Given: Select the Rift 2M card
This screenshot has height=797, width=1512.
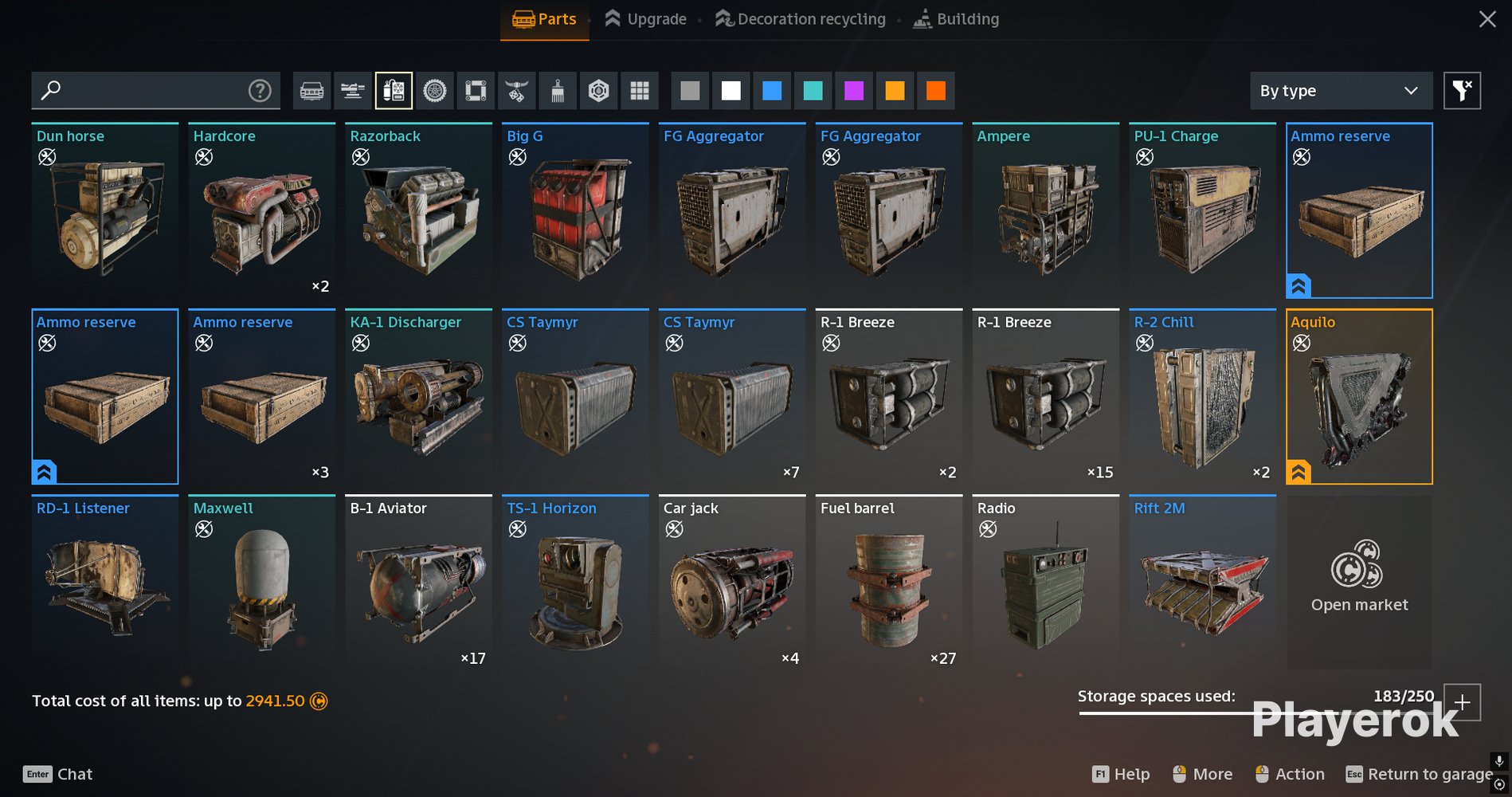Looking at the screenshot, I should (x=1202, y=582).
